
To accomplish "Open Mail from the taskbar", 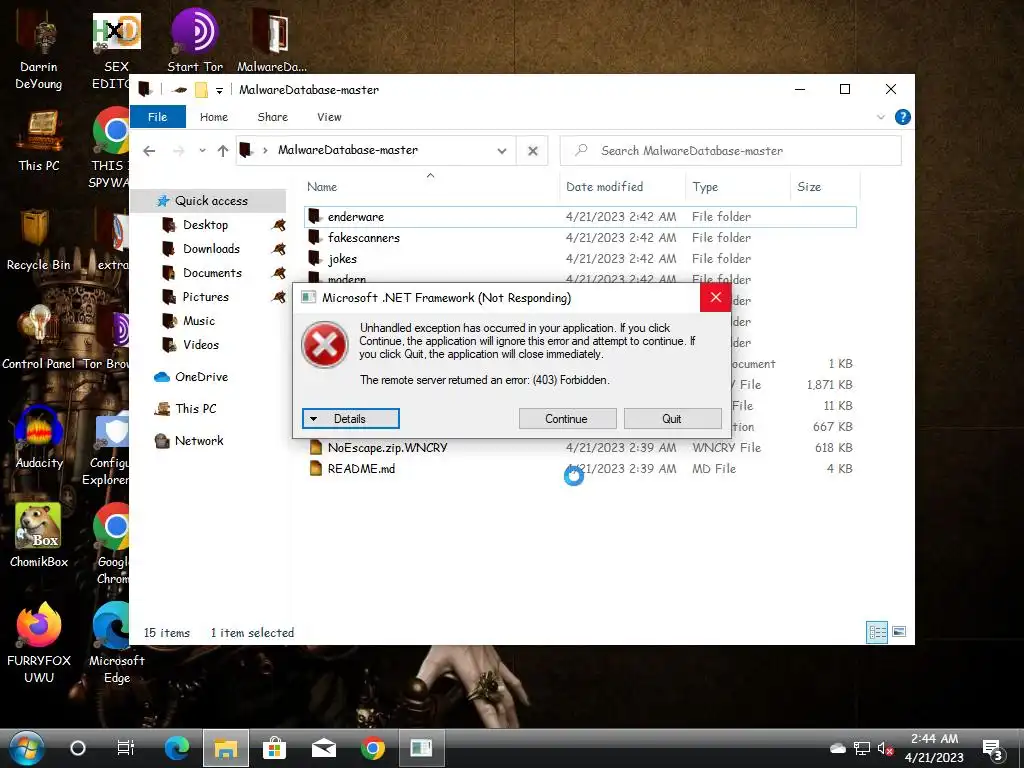I will click(x=324, y=748).
